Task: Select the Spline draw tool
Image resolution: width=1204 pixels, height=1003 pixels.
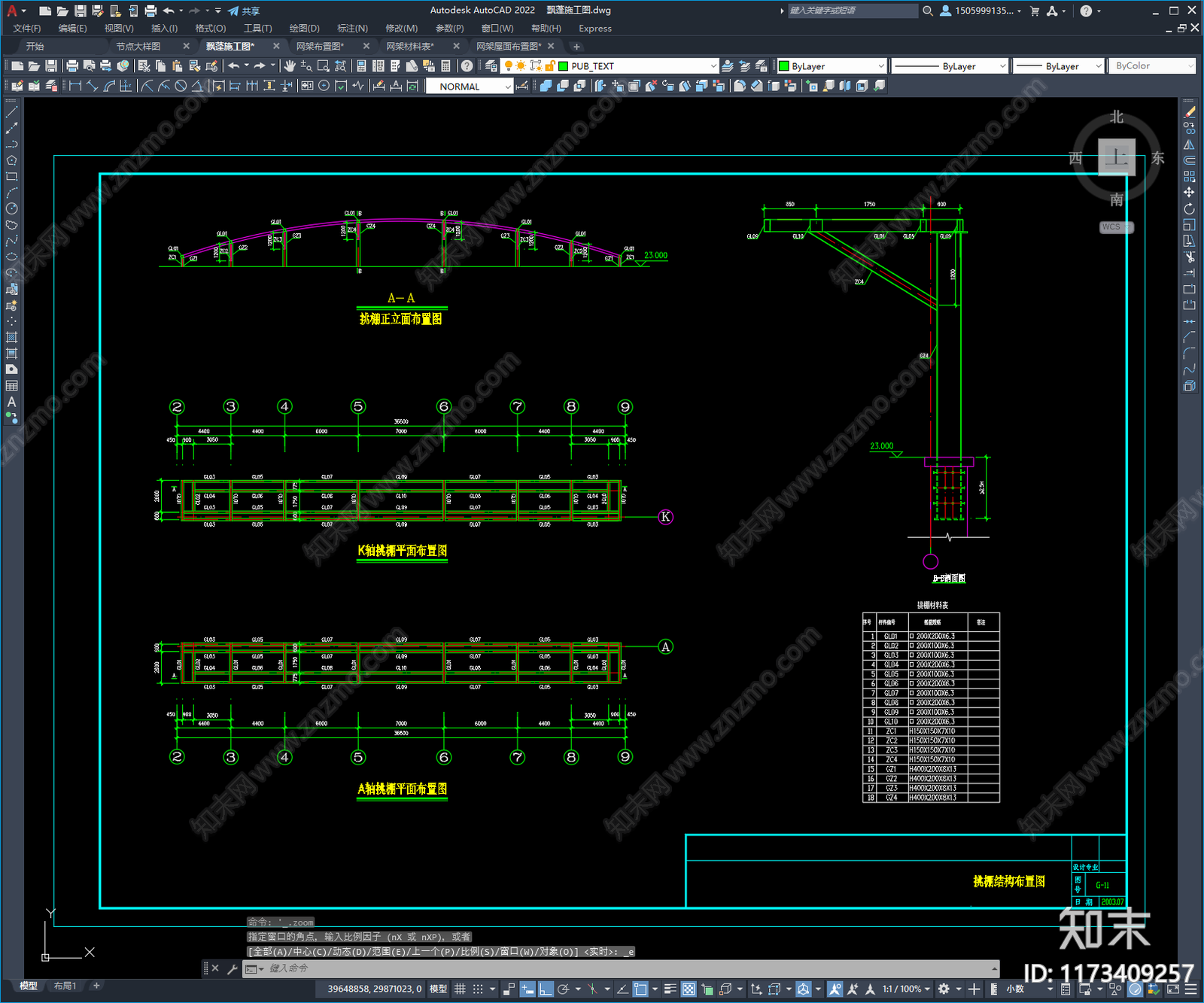Action: click(x=11, y=241)
